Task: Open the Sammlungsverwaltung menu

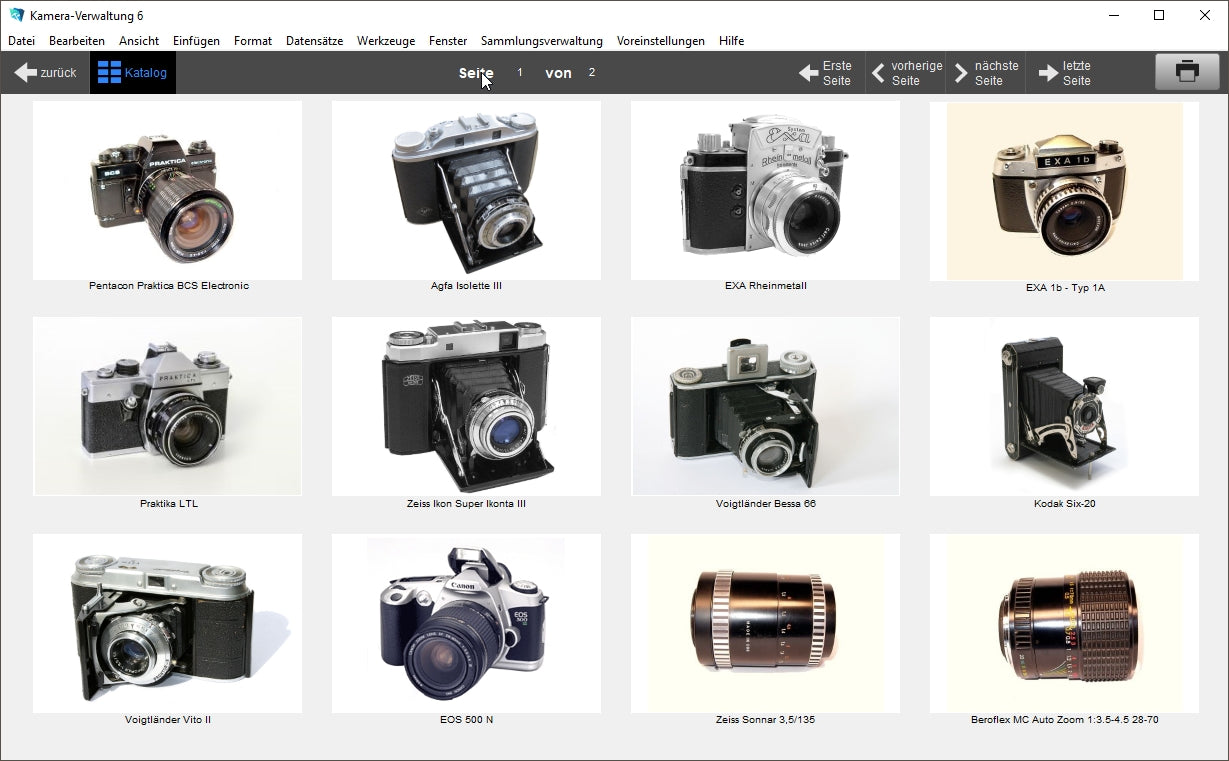Action: pyautogui.click(x=541, y=41)
